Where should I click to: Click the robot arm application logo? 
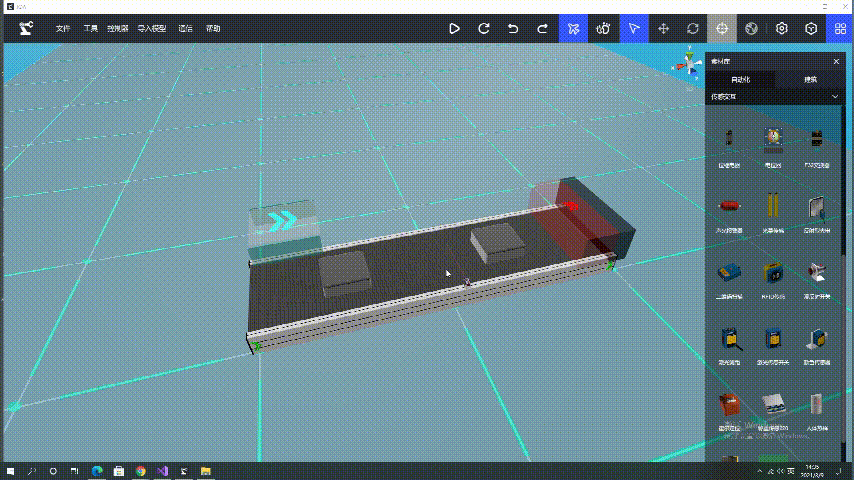(x=26, y=28)
